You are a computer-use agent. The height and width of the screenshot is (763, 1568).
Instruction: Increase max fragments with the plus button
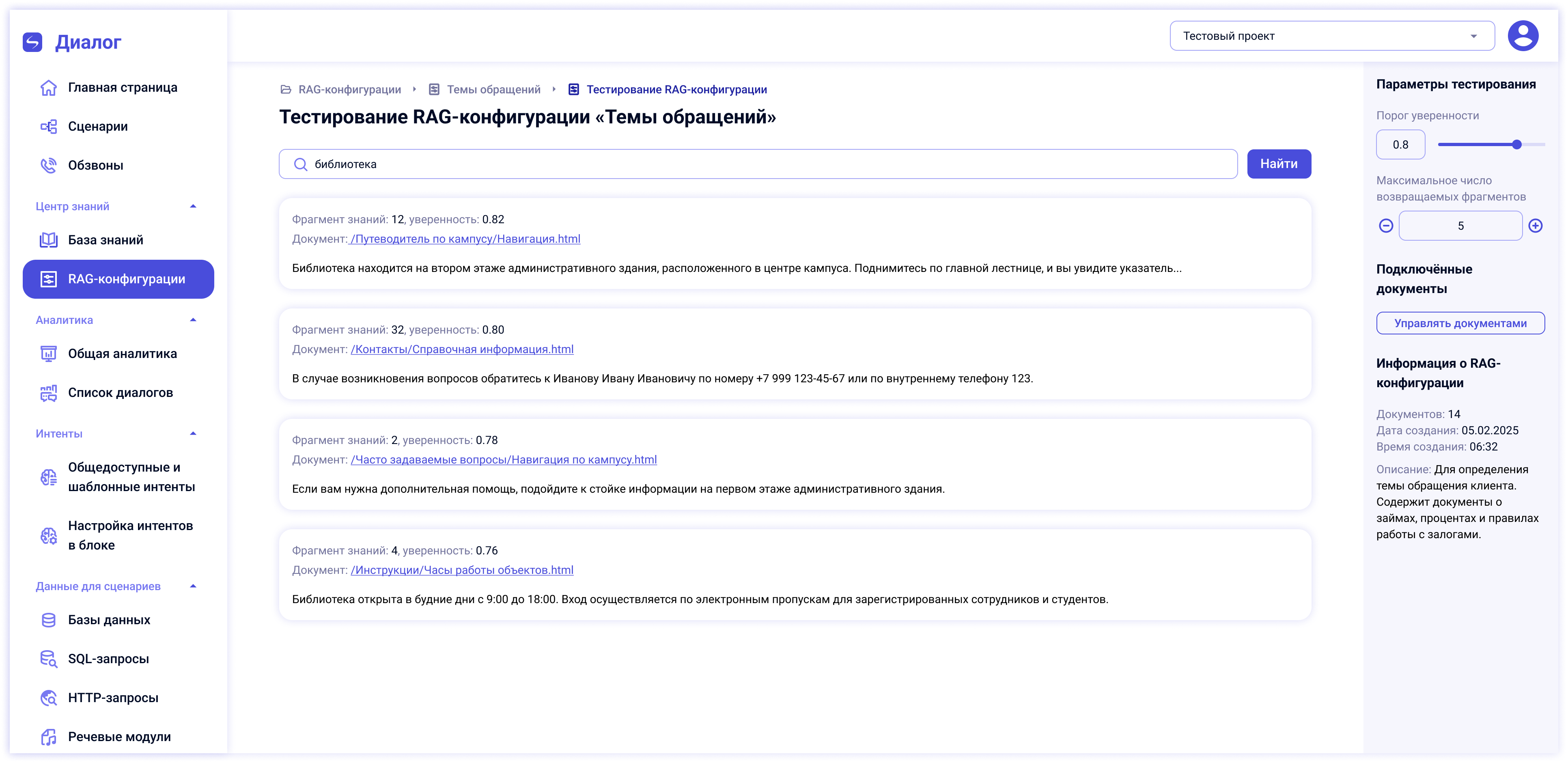click(1536, 226)
